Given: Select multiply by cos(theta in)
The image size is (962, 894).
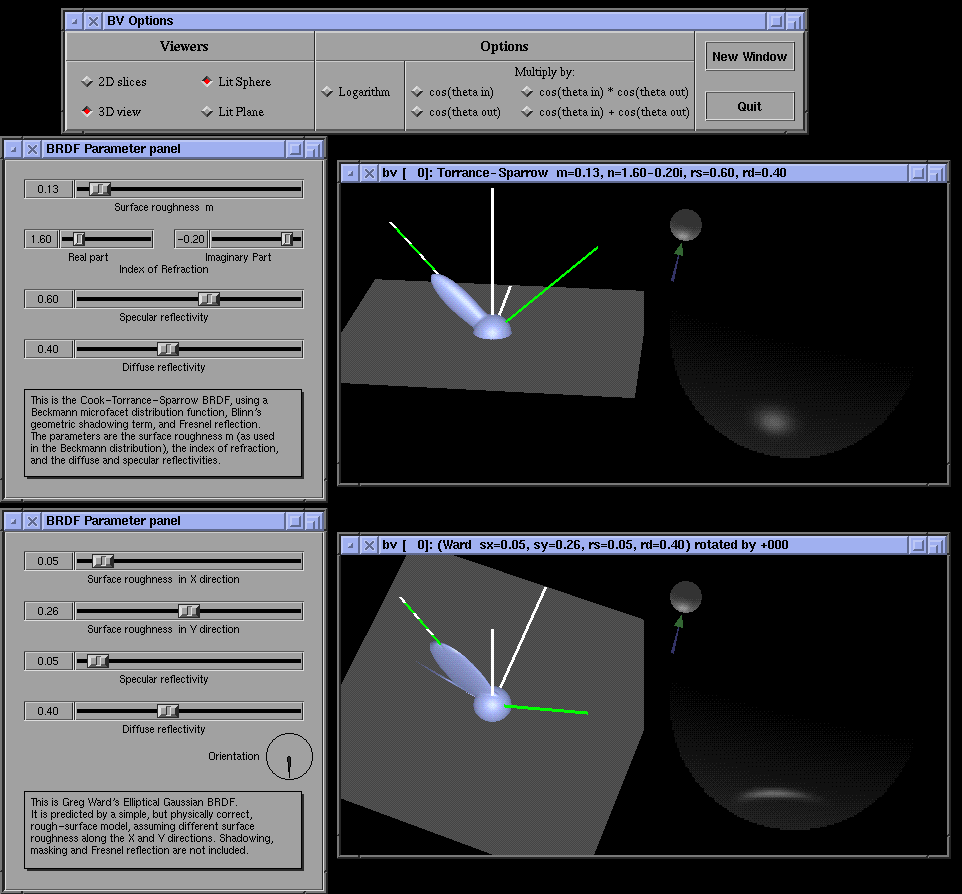Looking at the screenshot, I should (418, 92).
